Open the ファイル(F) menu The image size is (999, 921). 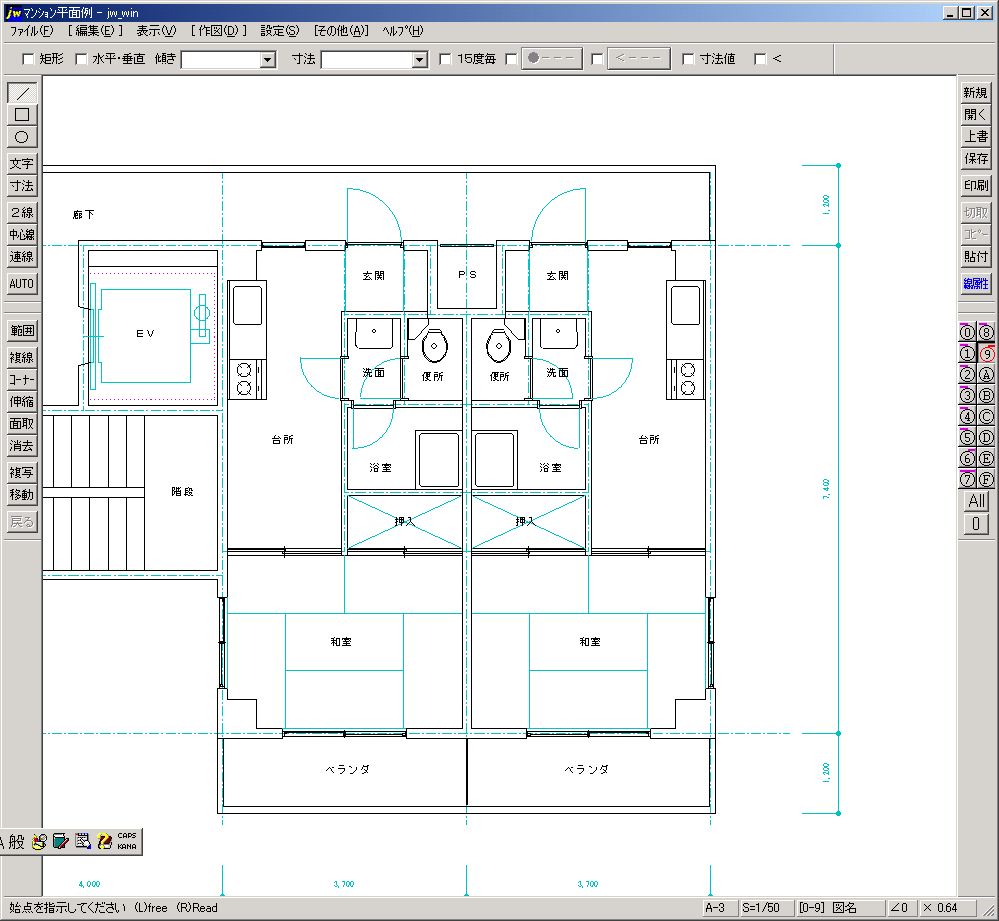[x=32, y=31]
